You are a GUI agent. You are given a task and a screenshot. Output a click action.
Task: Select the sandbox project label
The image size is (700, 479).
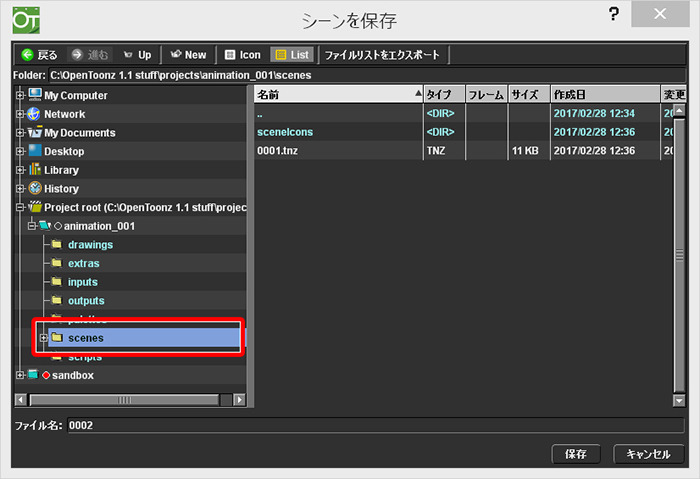(x=73, y=375)
